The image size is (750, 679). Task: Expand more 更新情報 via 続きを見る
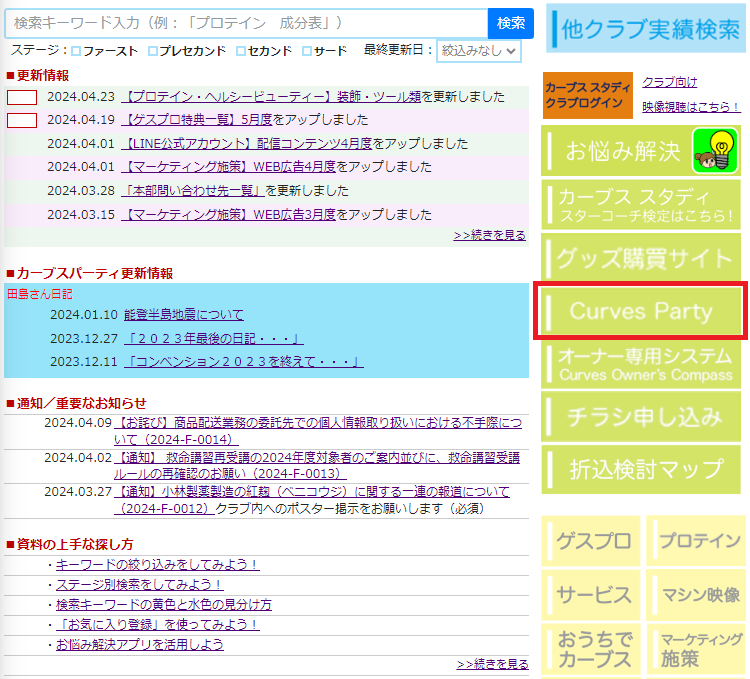point(489,235)
